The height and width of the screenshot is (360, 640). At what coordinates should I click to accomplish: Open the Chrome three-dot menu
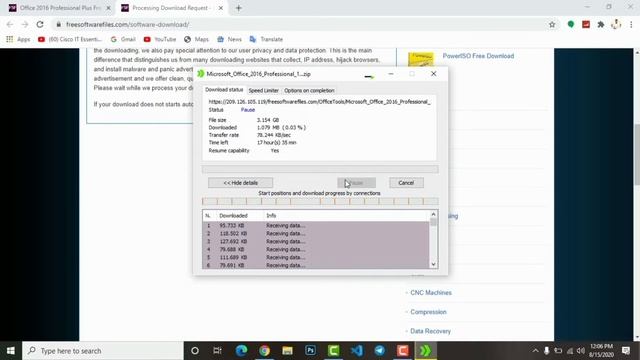[x=631, y=24]
